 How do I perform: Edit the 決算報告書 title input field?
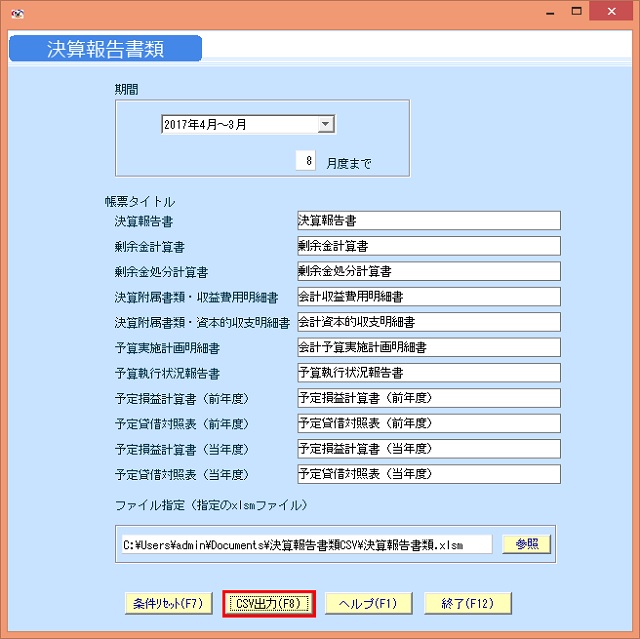[x=429, y=221]
